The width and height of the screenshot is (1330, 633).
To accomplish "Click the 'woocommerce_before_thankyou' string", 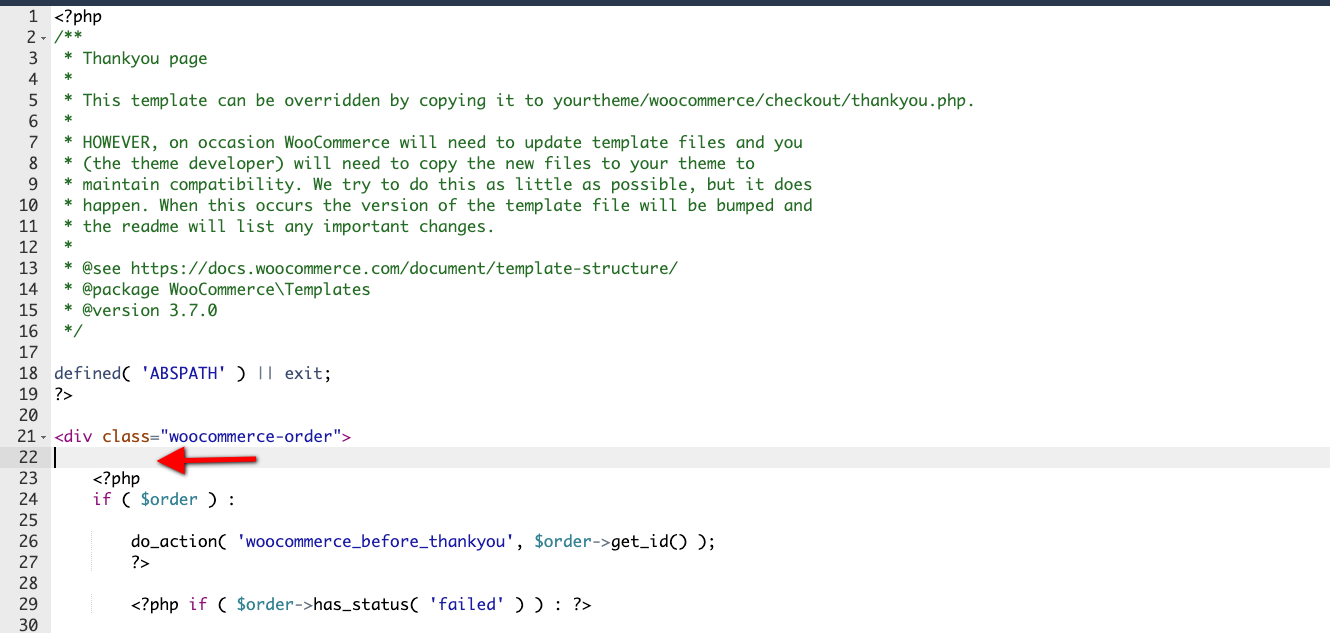I will pos(376,541).
